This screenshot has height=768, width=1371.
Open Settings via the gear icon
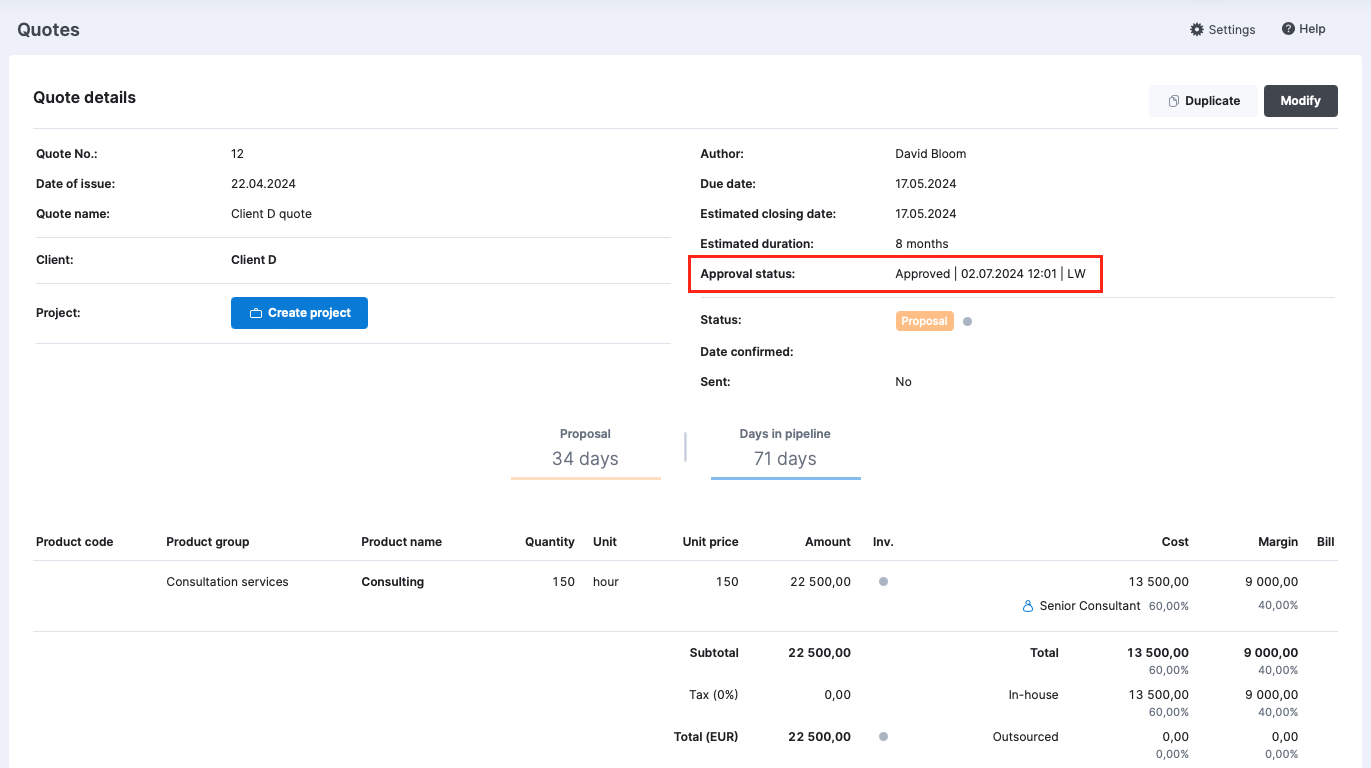[1197, 30]
